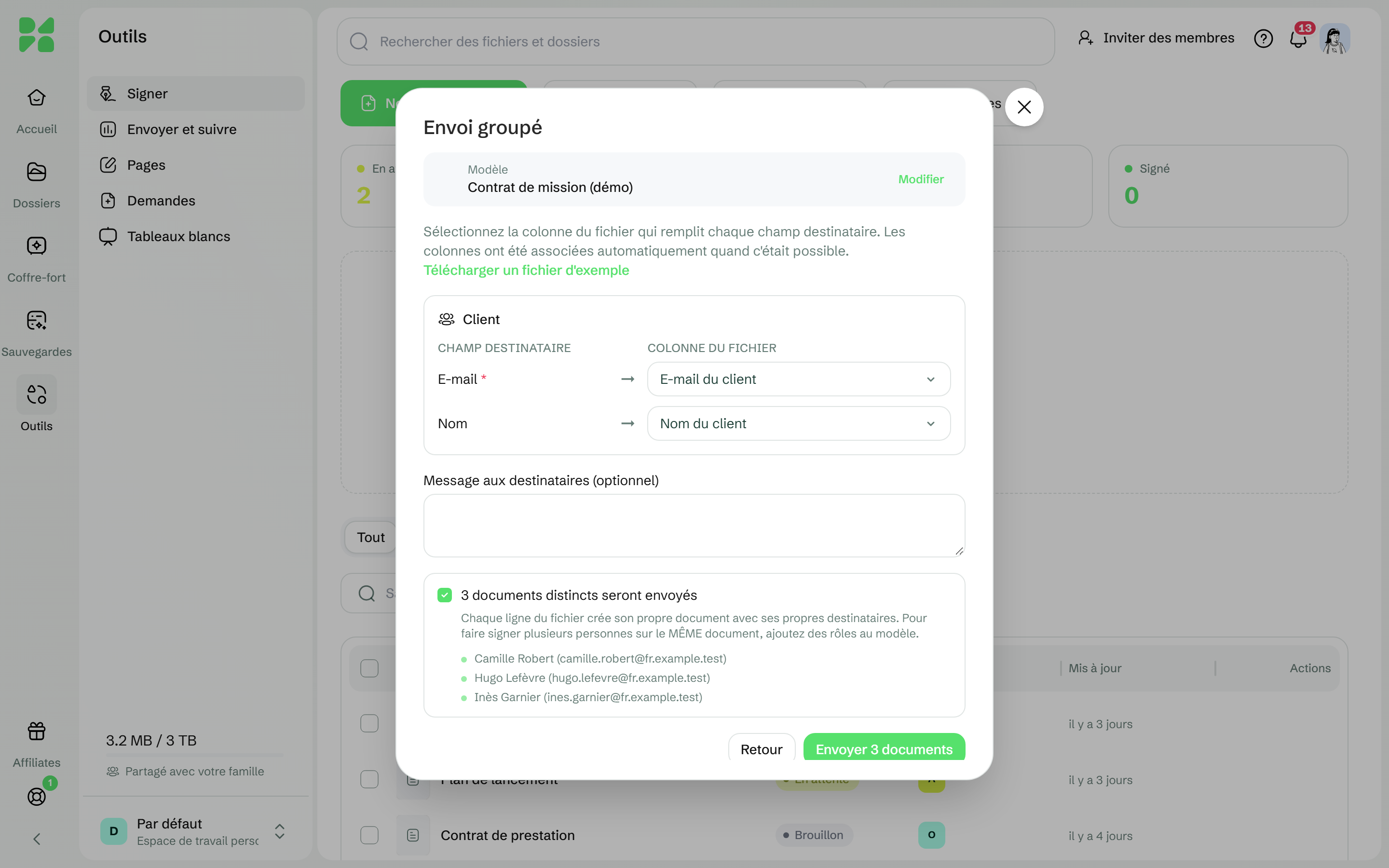Click the green O avatar badge

click(x=932, y=835)
